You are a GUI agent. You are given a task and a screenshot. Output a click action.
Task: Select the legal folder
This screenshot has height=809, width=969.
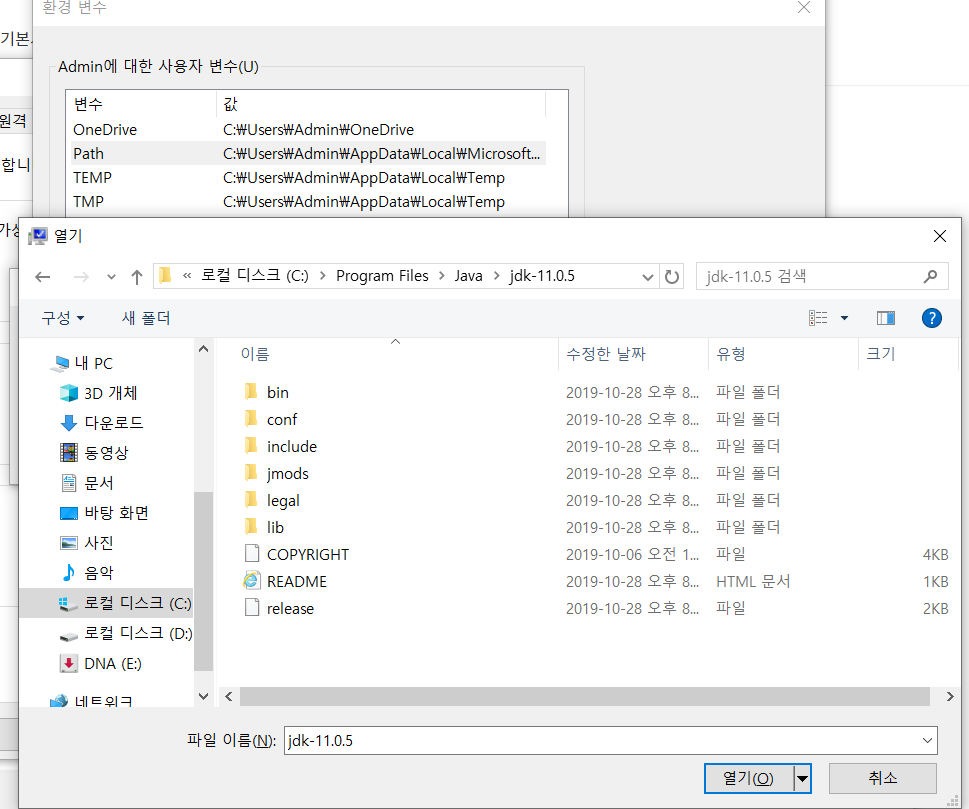pos(283,501)
